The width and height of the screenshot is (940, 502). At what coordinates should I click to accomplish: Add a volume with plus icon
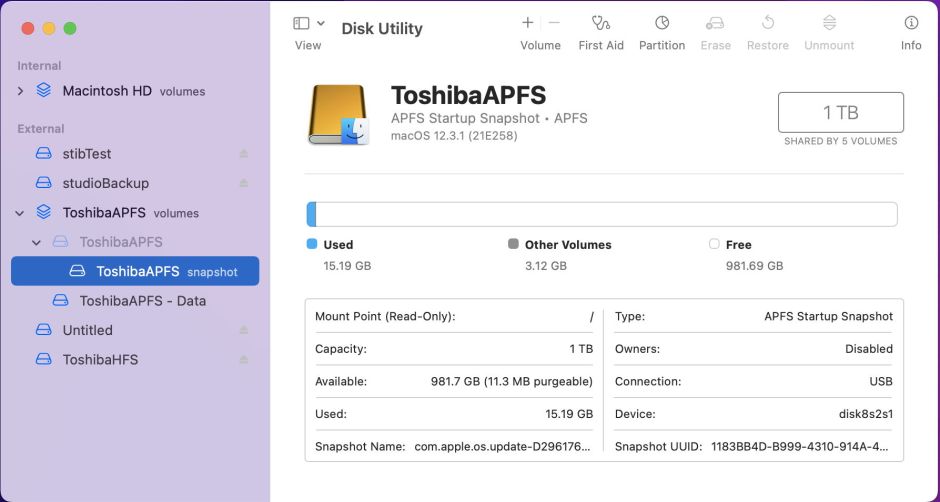pyautogui.click(x=528, y=23)
